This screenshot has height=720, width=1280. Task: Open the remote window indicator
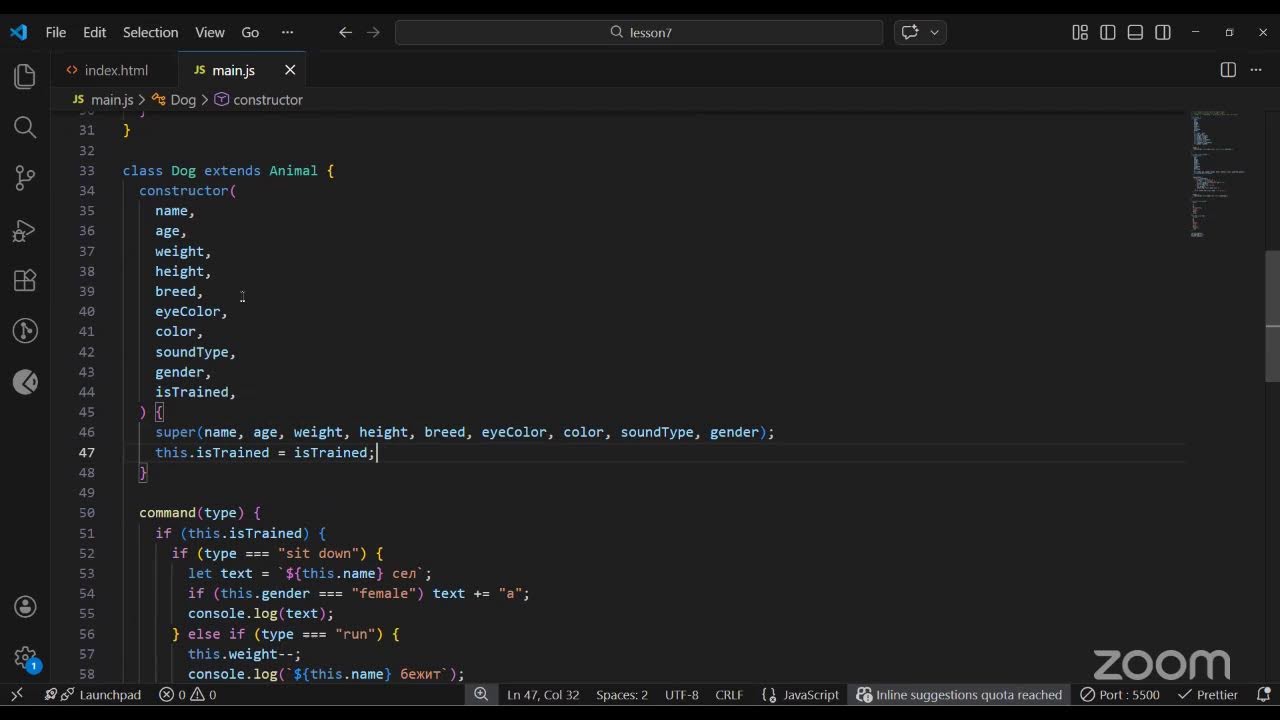pos(17,694)
